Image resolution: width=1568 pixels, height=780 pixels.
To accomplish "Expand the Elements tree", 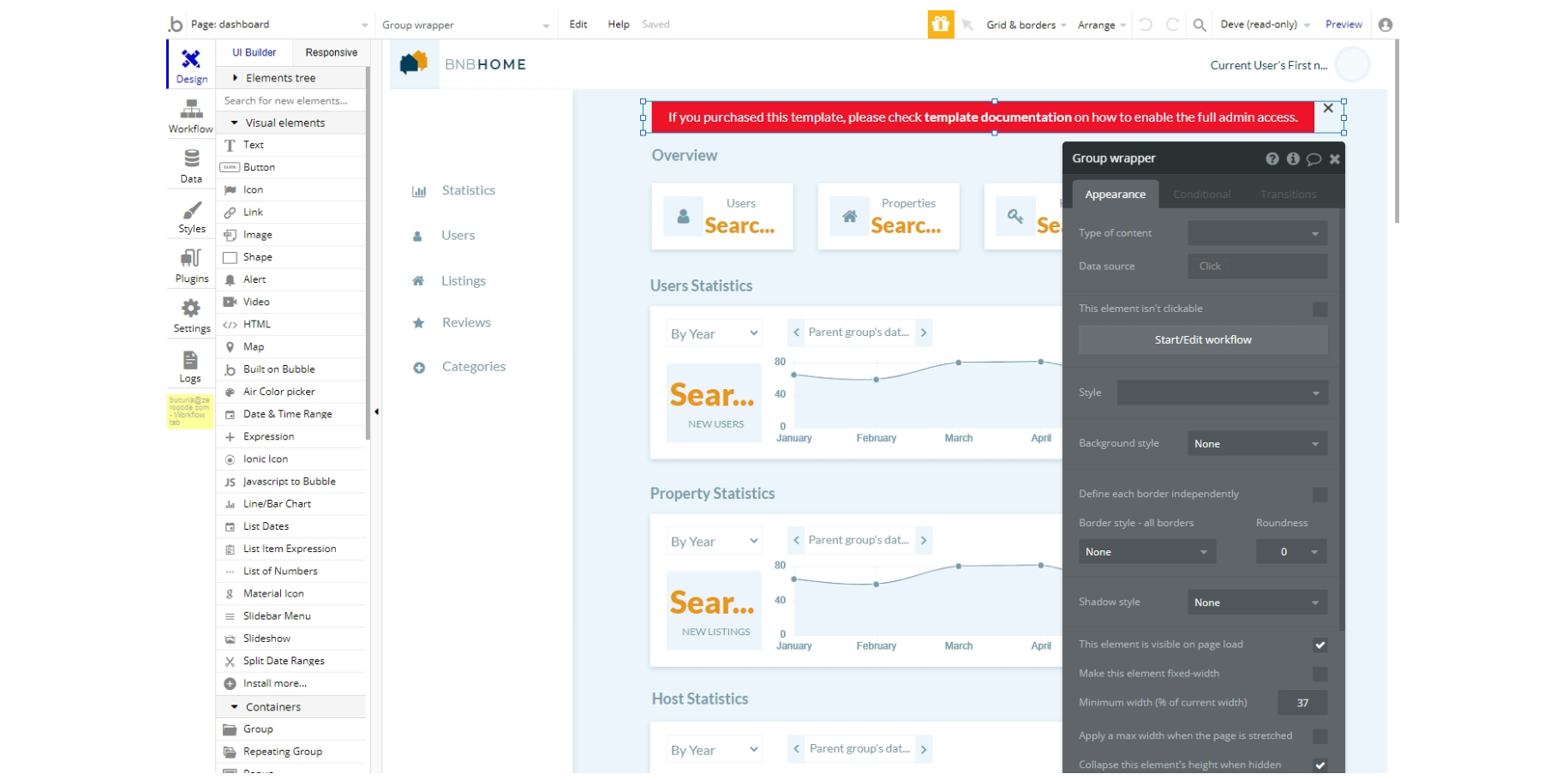I will coord(291,78).
